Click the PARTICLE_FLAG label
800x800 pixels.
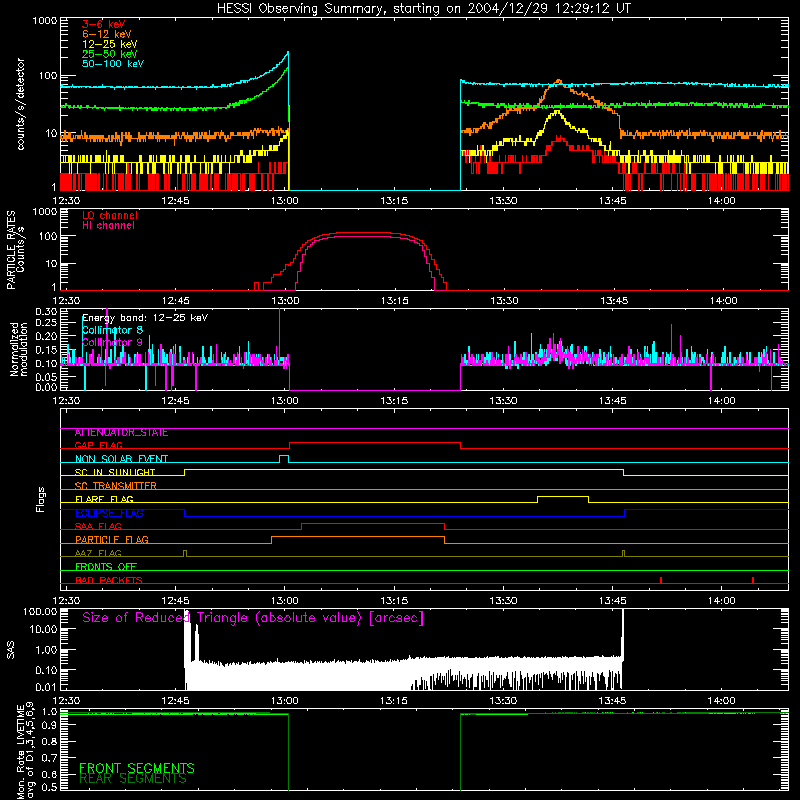(112, 540)
